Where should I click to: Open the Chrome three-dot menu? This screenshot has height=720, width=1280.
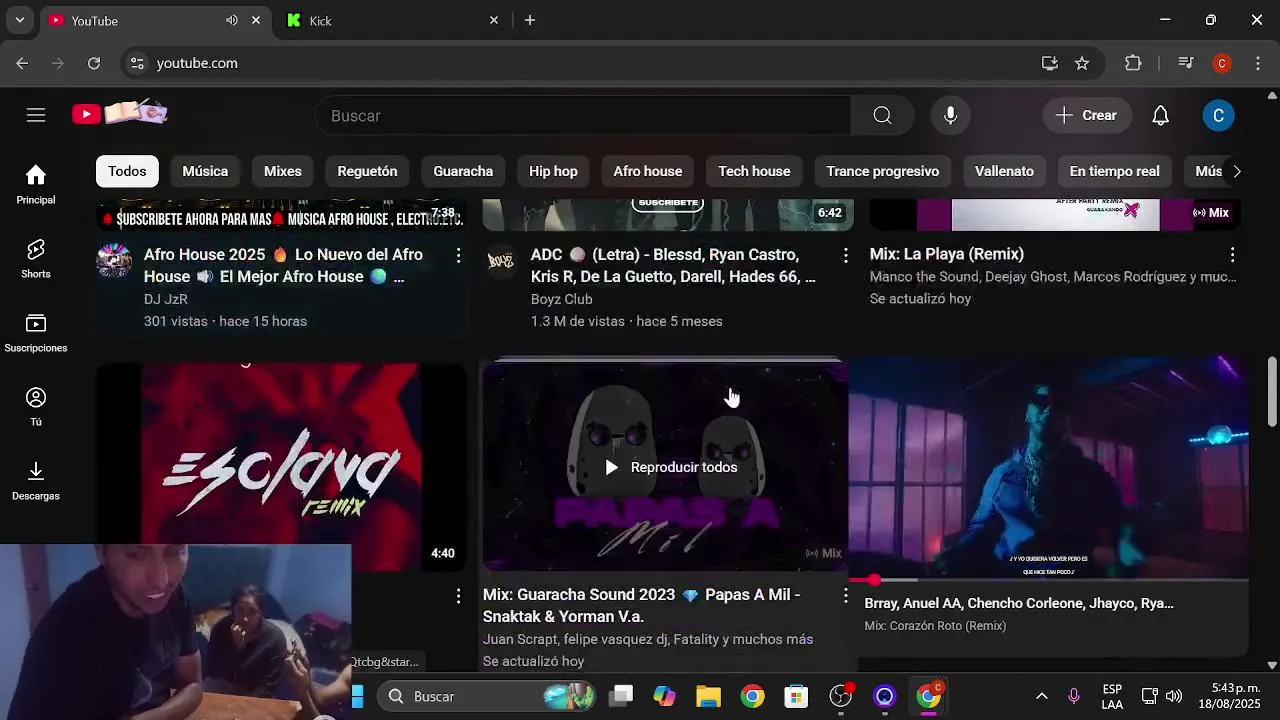[1258, 63]
